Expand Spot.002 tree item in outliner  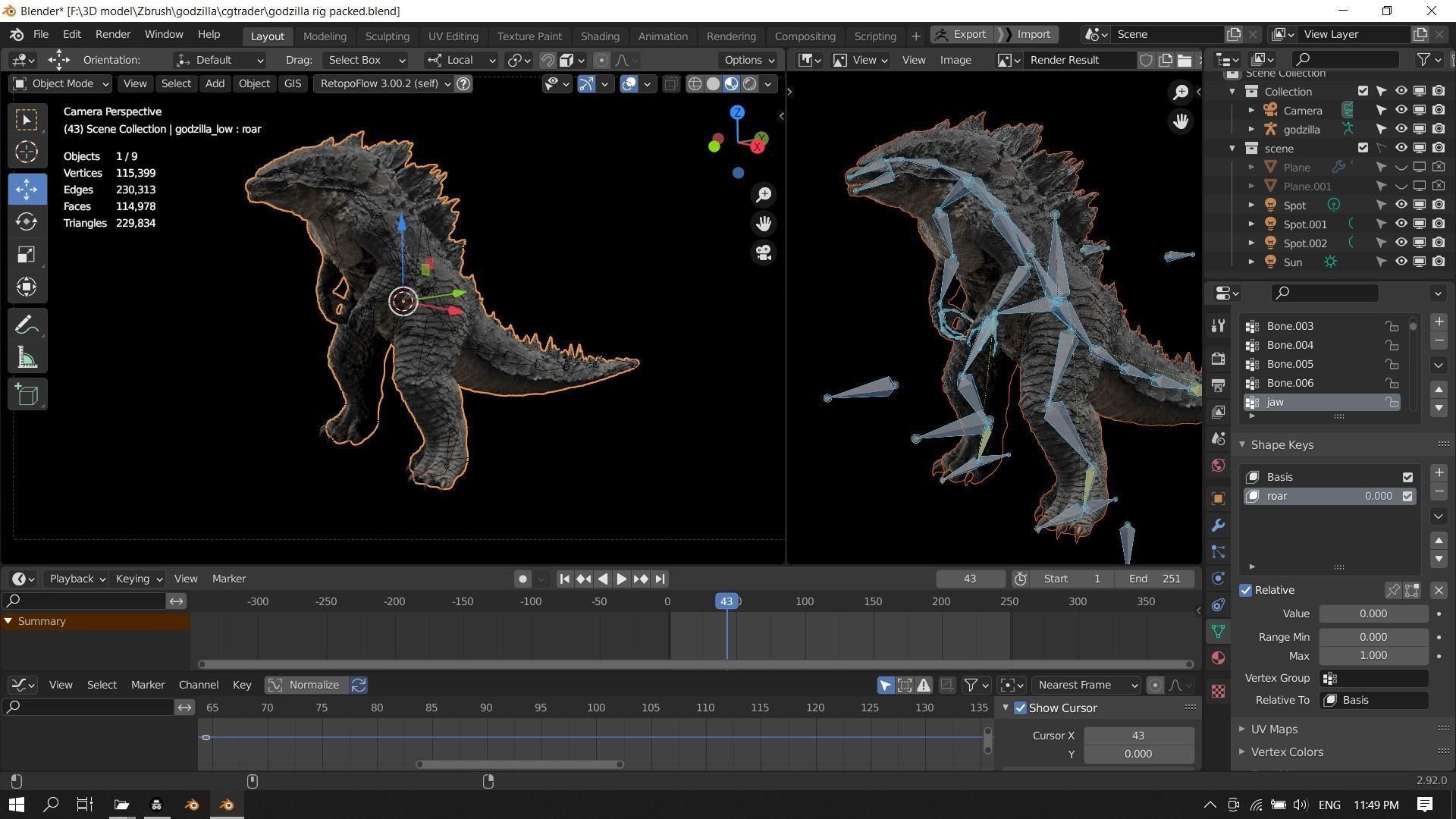1251,243
